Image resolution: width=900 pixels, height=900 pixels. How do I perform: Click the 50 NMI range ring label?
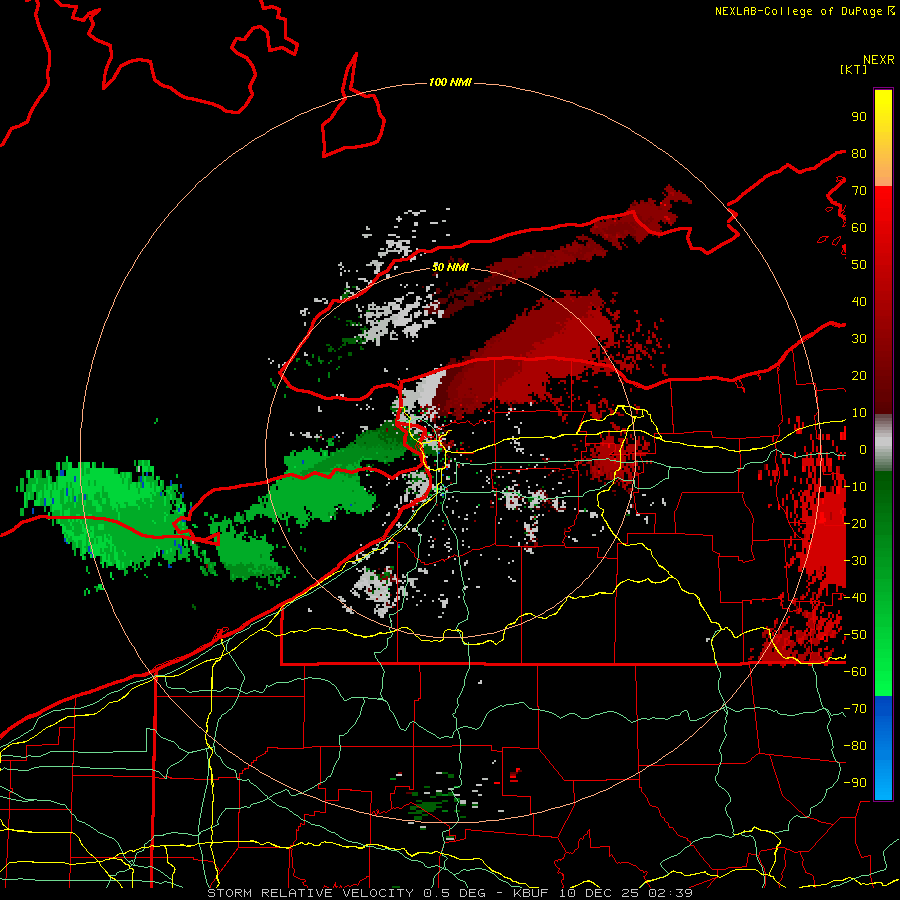coord(450,267)
